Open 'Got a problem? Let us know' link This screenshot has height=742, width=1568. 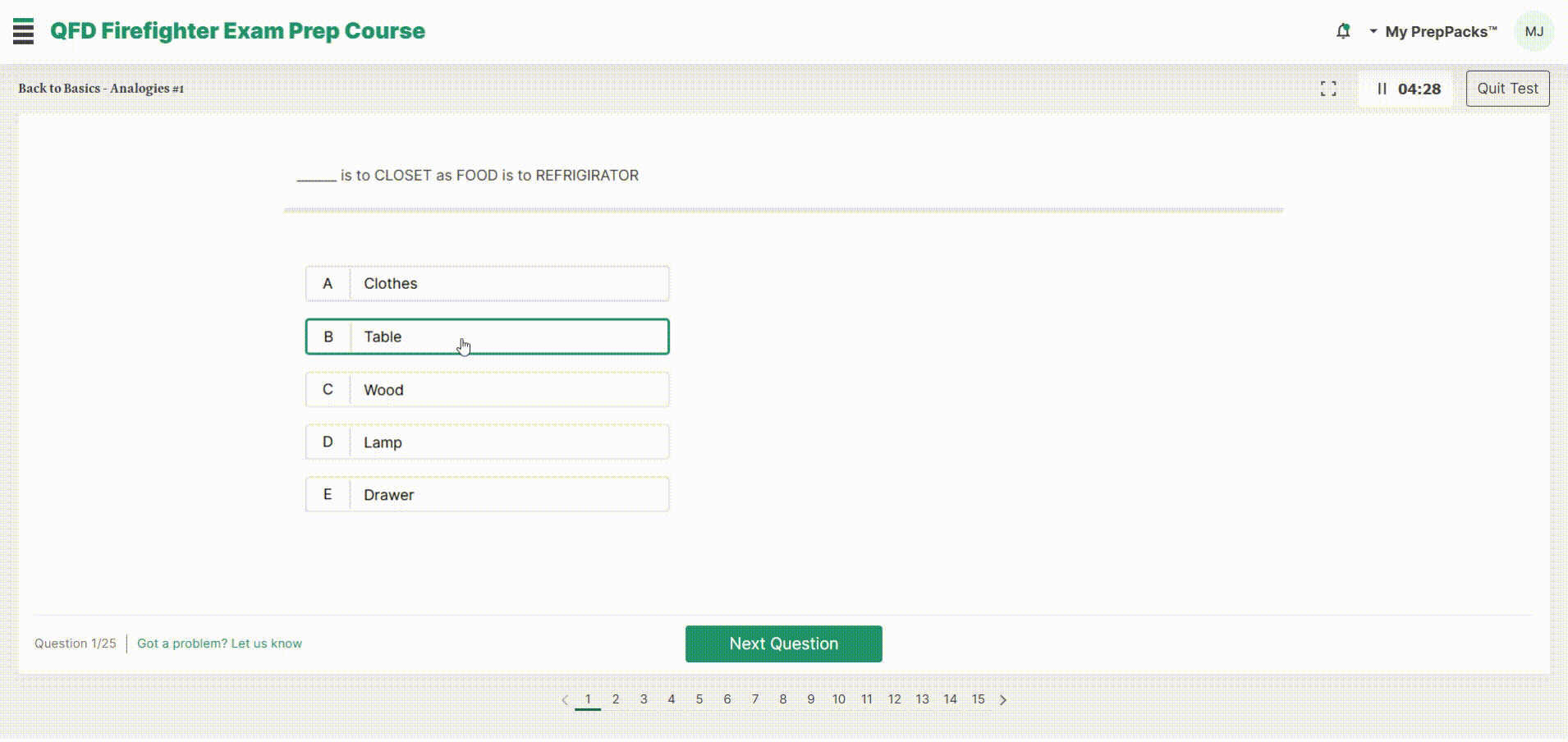(219, 644)
